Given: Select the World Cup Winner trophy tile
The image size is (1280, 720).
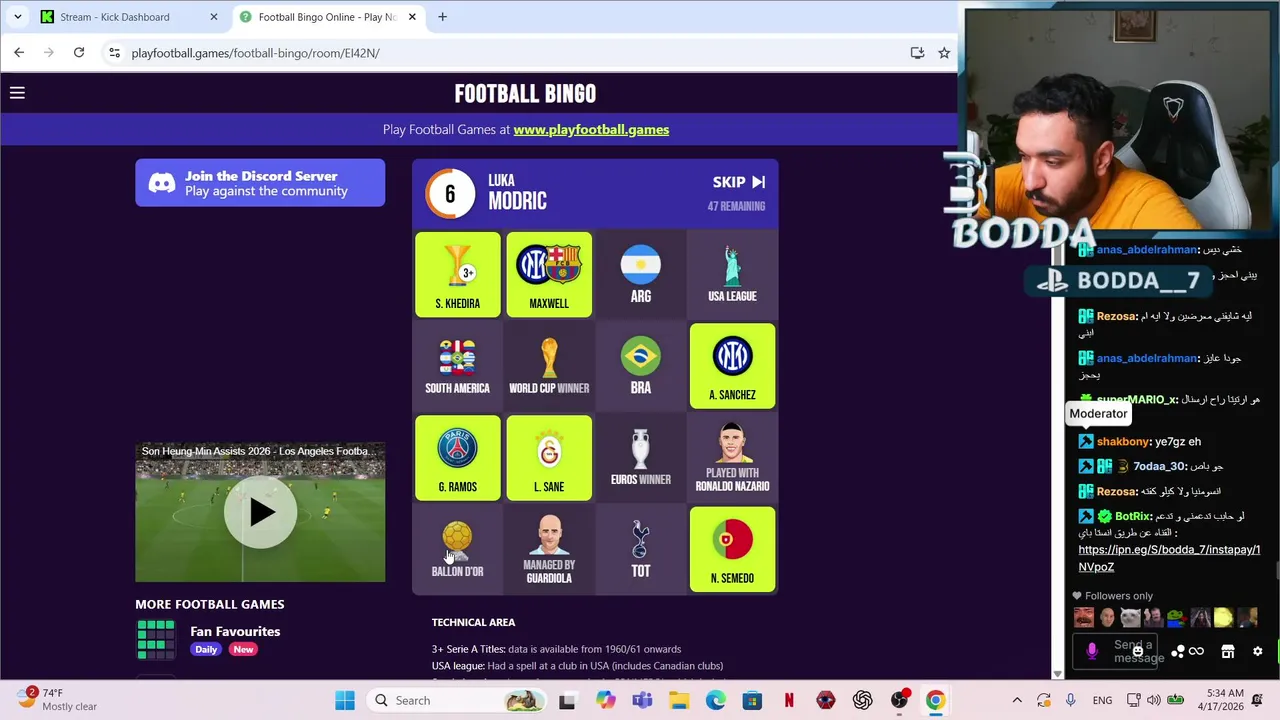Looking at the screenshot, I should point(549,366).
